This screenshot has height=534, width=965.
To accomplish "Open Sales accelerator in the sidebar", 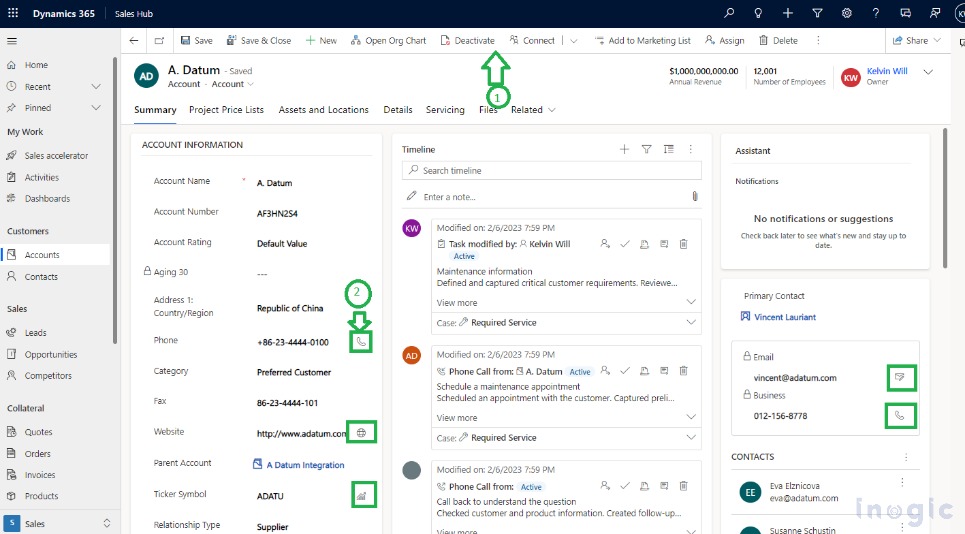I will 55,156.
